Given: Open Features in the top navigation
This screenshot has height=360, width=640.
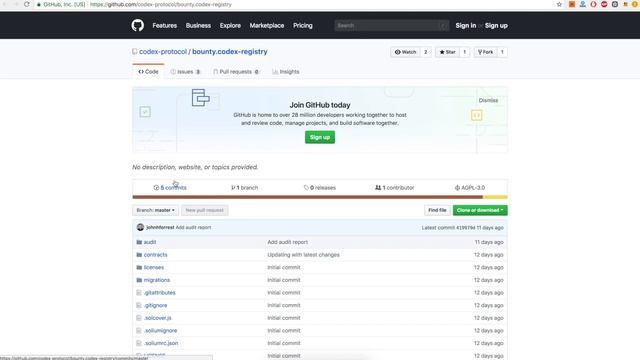Looking at the screenshot, I should pos(164,25).
